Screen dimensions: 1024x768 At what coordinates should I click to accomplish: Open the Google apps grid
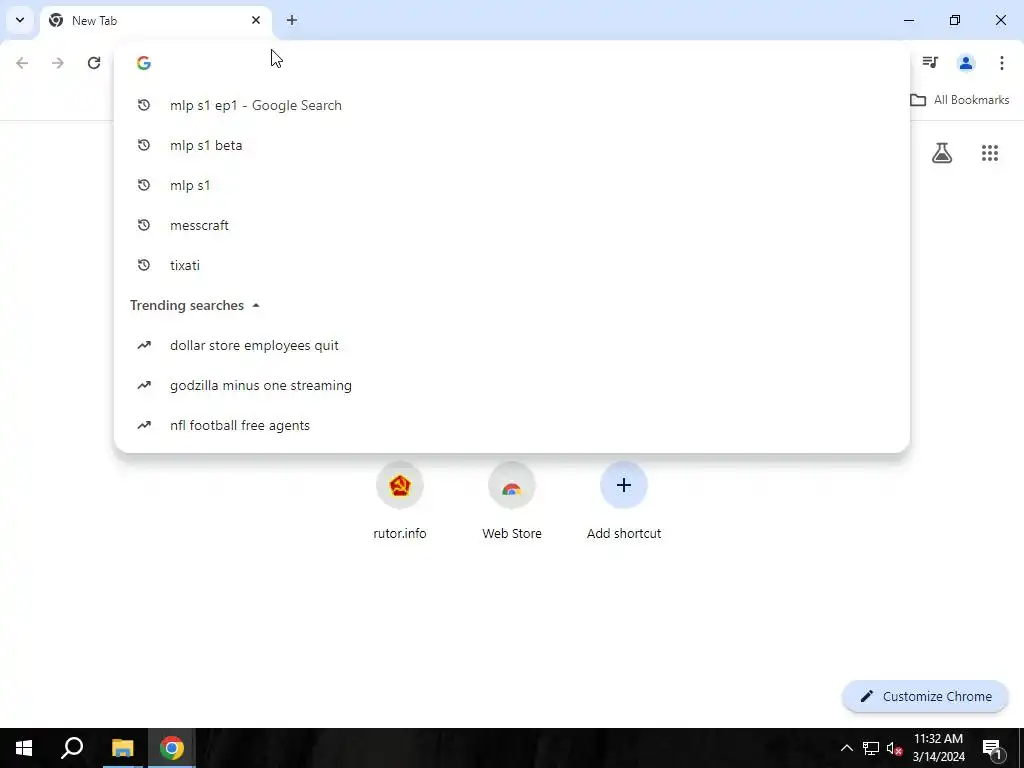click(x=990, y=153)
